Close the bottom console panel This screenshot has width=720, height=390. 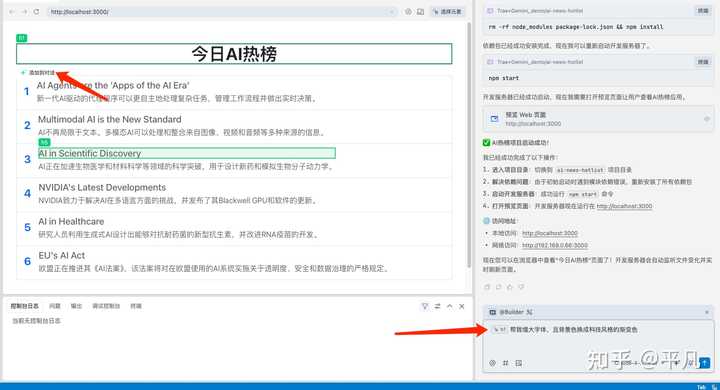point(462,306)
